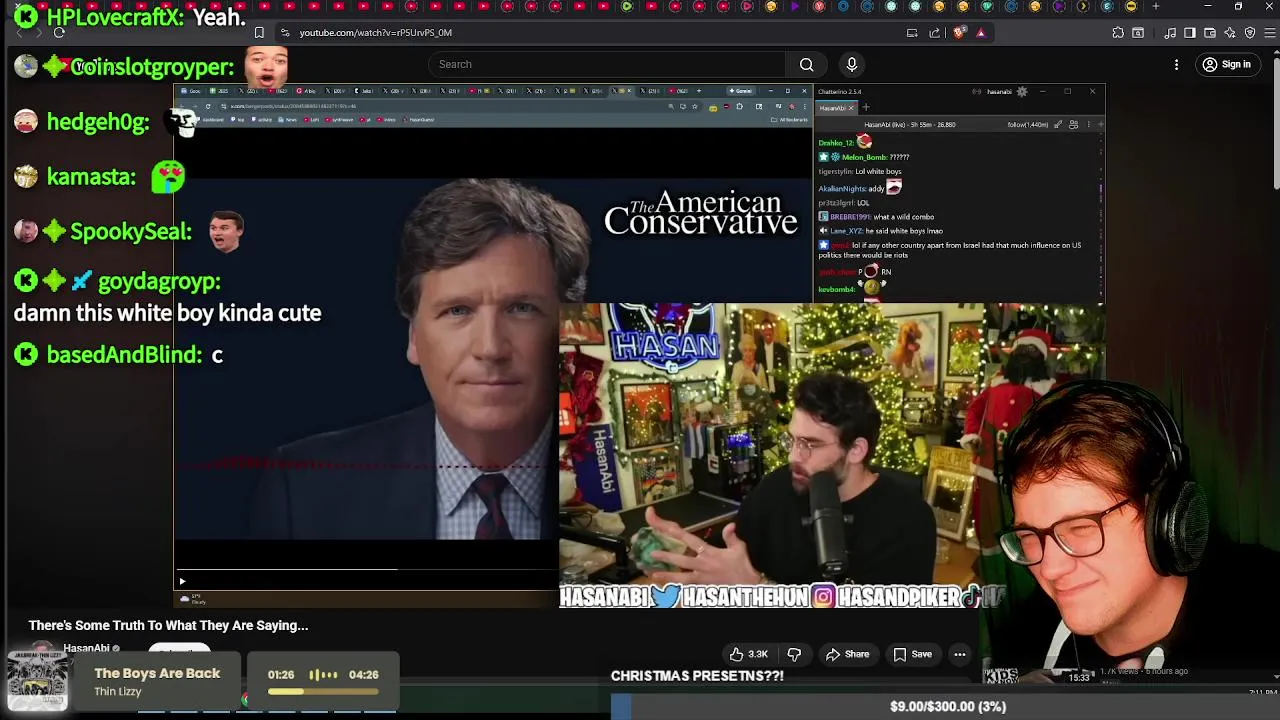Click the damn this white boy kinda cute message
The image size is (1280, 720).
coord(168,313)
